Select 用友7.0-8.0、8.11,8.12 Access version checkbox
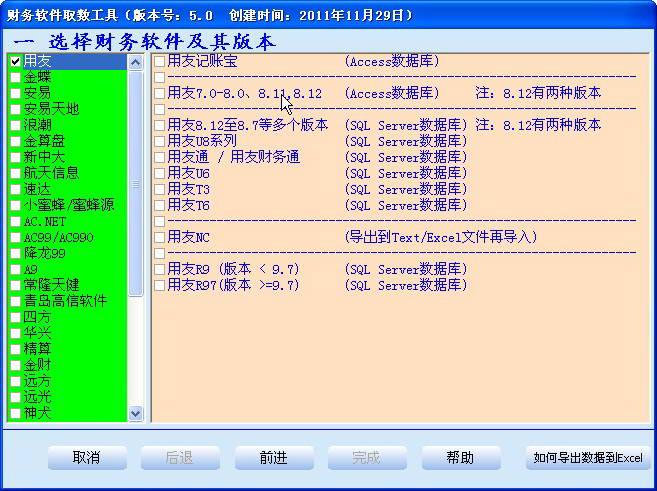This screenshot has height=491, width=657. click(x=159, y=93)
